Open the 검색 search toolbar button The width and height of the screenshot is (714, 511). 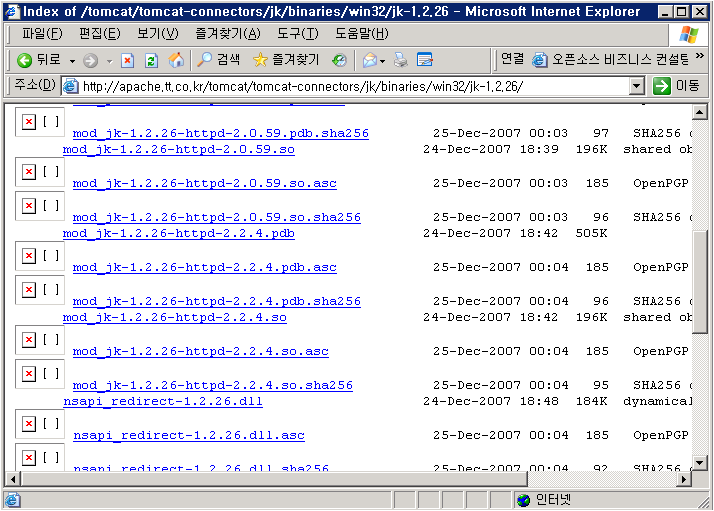[218, 60]
